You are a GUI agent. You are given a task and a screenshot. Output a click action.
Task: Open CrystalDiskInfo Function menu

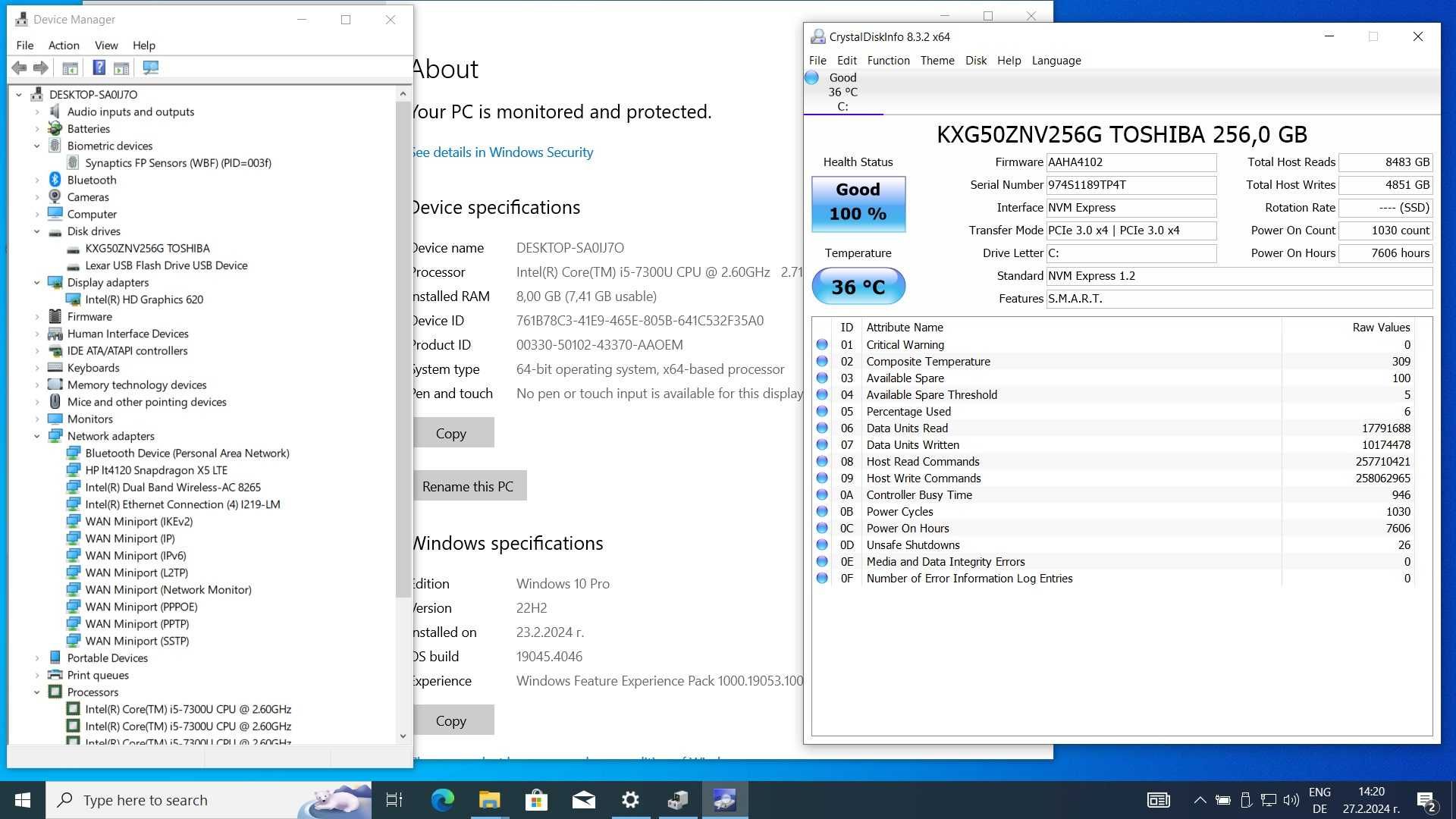pos(886,60)
